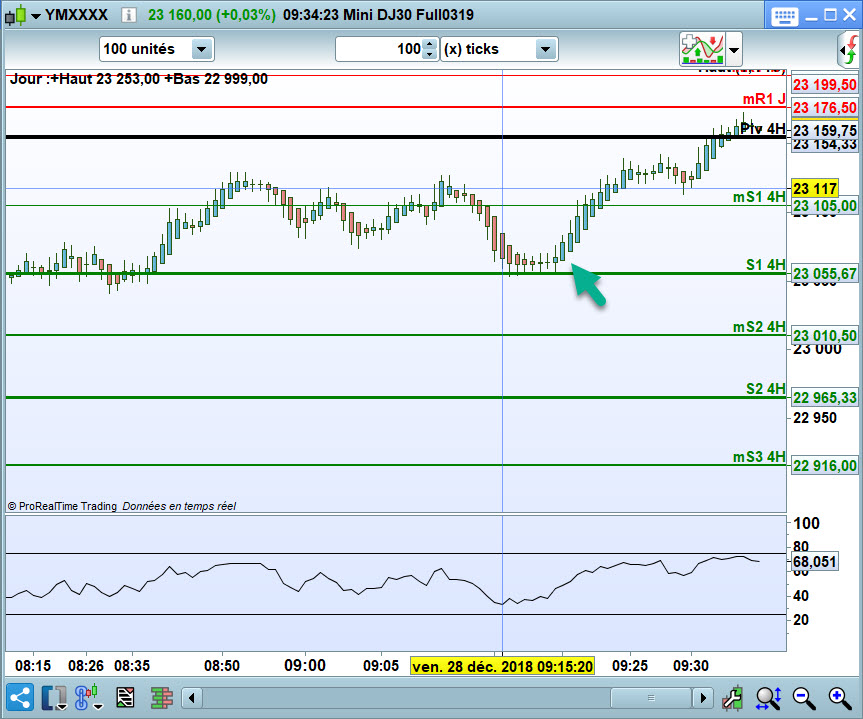Click the 23 199,50 price tag
Viewport: 863px width, 719px height.
(824, 85)
